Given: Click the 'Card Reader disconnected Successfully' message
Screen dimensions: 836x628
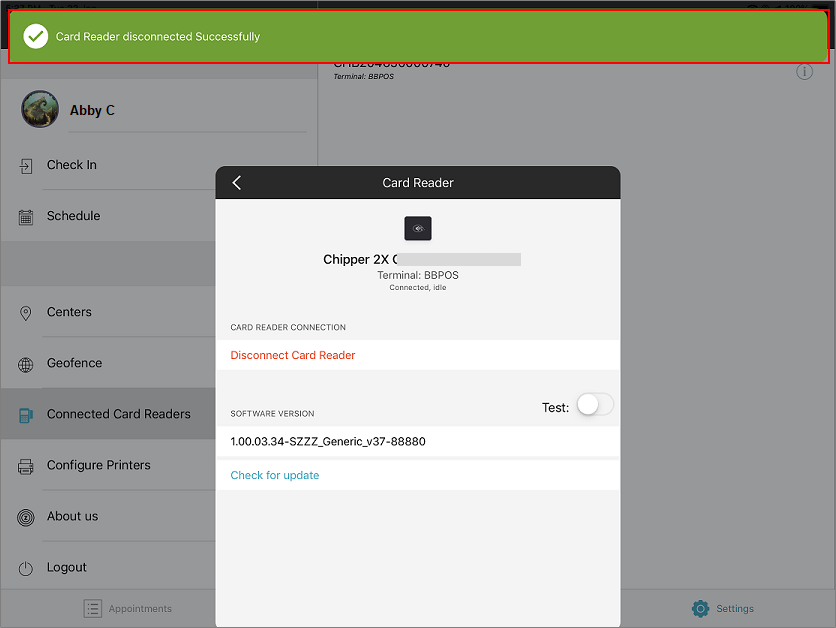Looking at the screenshot, I should [158, 37].
